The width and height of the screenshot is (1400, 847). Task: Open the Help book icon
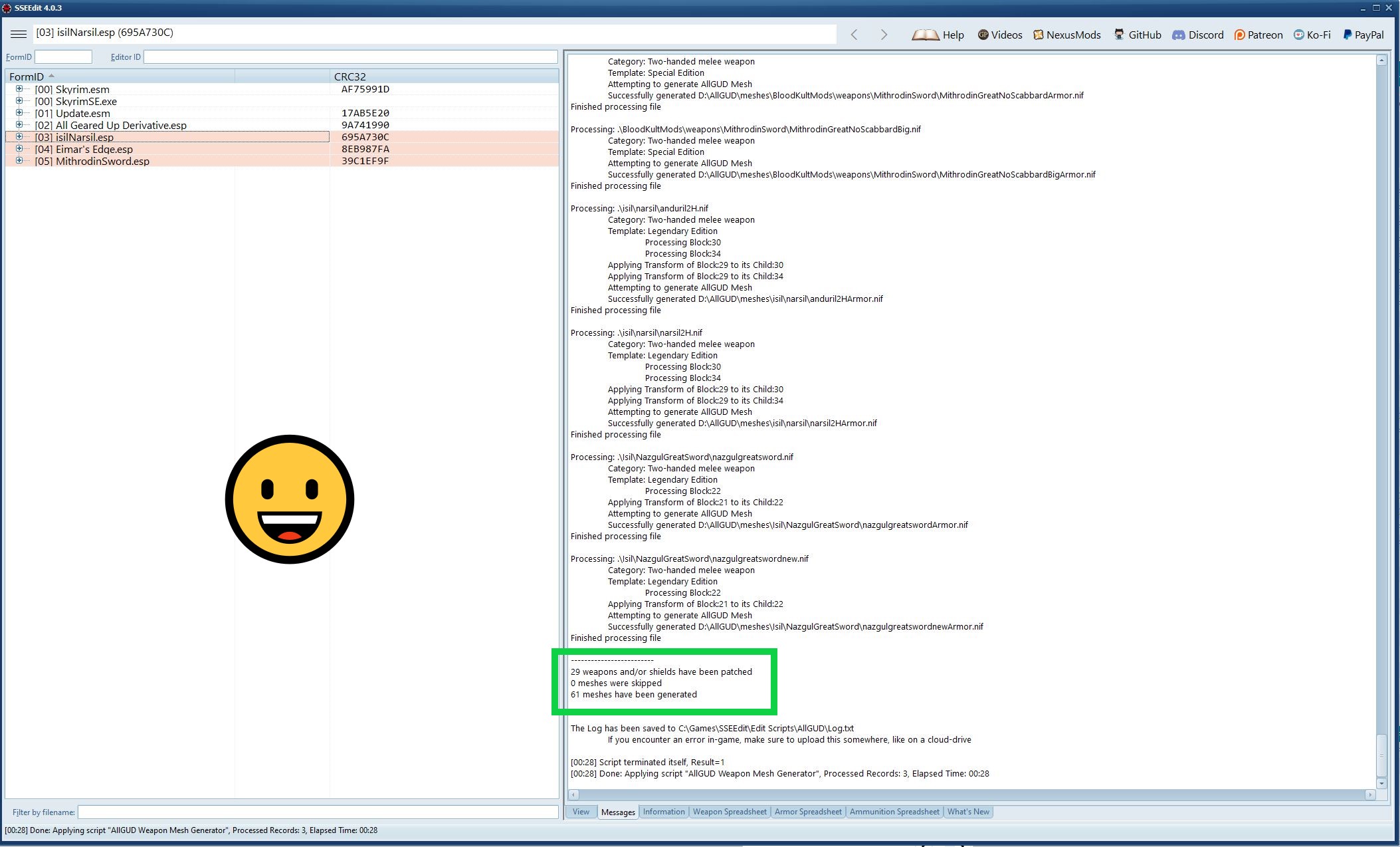tap(925, 35)
